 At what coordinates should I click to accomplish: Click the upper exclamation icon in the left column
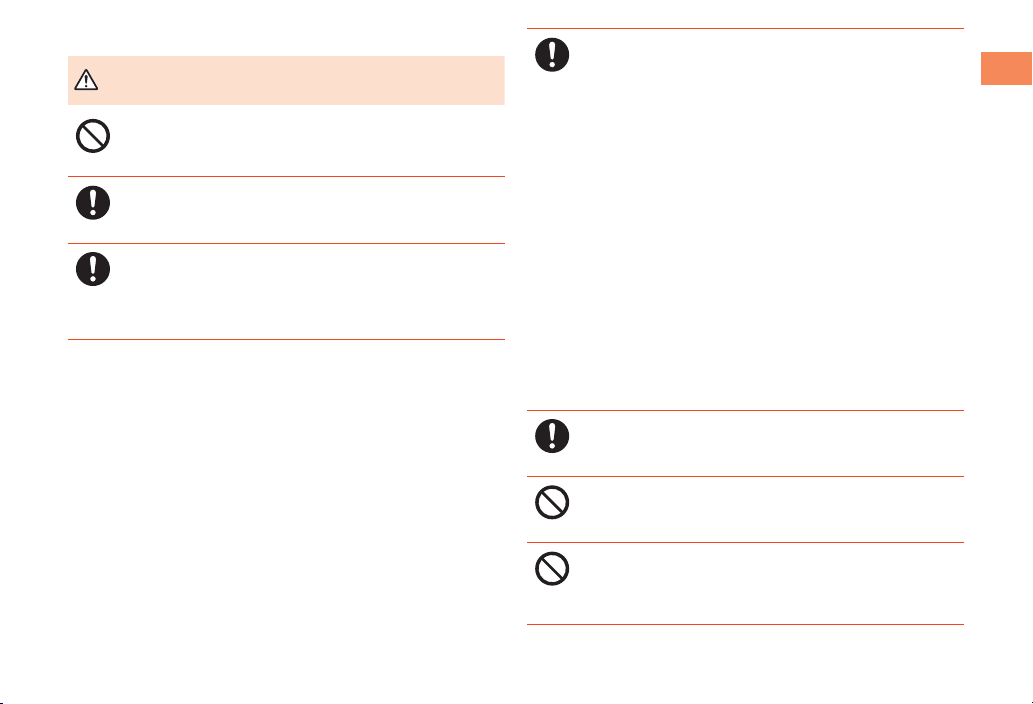[92, 204]
